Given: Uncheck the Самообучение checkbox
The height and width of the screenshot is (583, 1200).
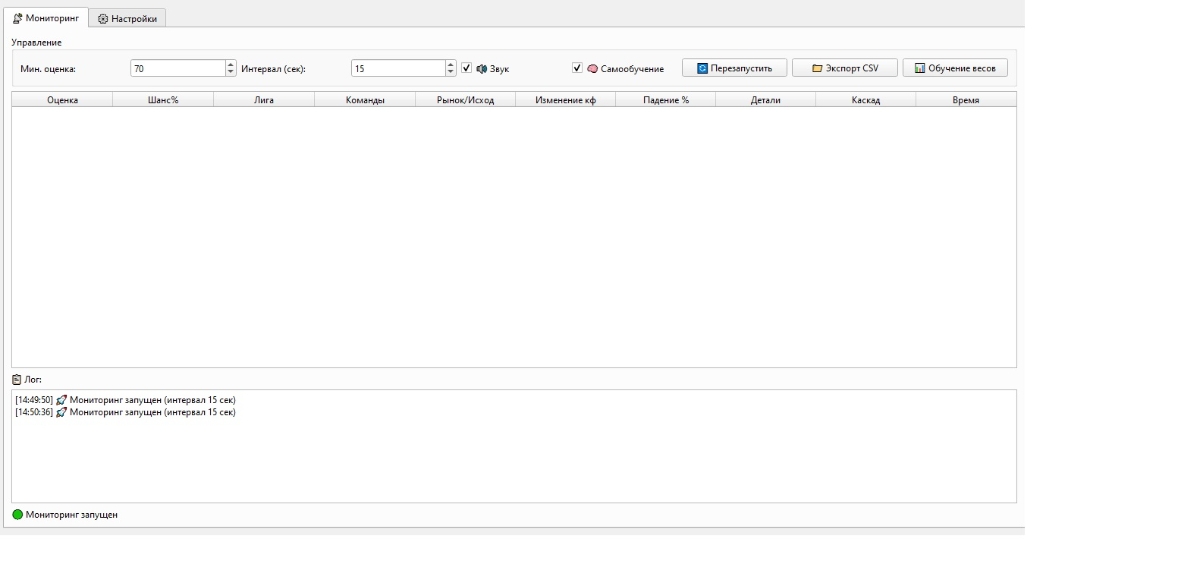Looking at the screenshot, I should pyautogui.click(x=577, y=68).
